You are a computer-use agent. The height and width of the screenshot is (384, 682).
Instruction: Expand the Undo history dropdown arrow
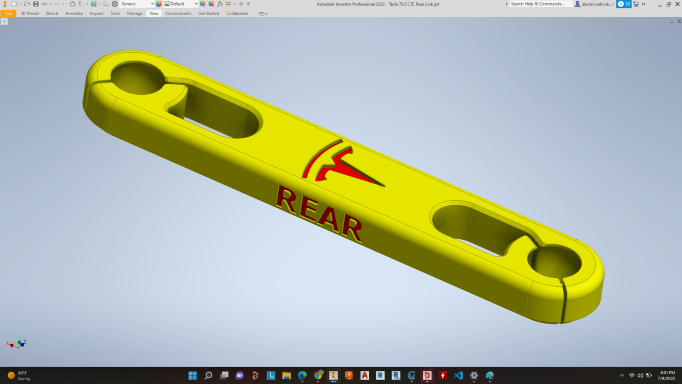point(50,4)
